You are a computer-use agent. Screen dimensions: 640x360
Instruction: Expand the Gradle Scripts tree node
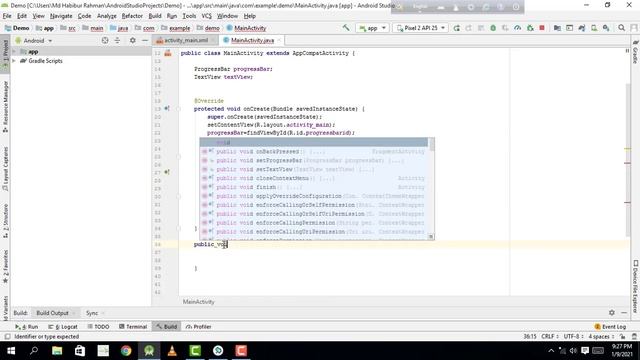[14, 61]
